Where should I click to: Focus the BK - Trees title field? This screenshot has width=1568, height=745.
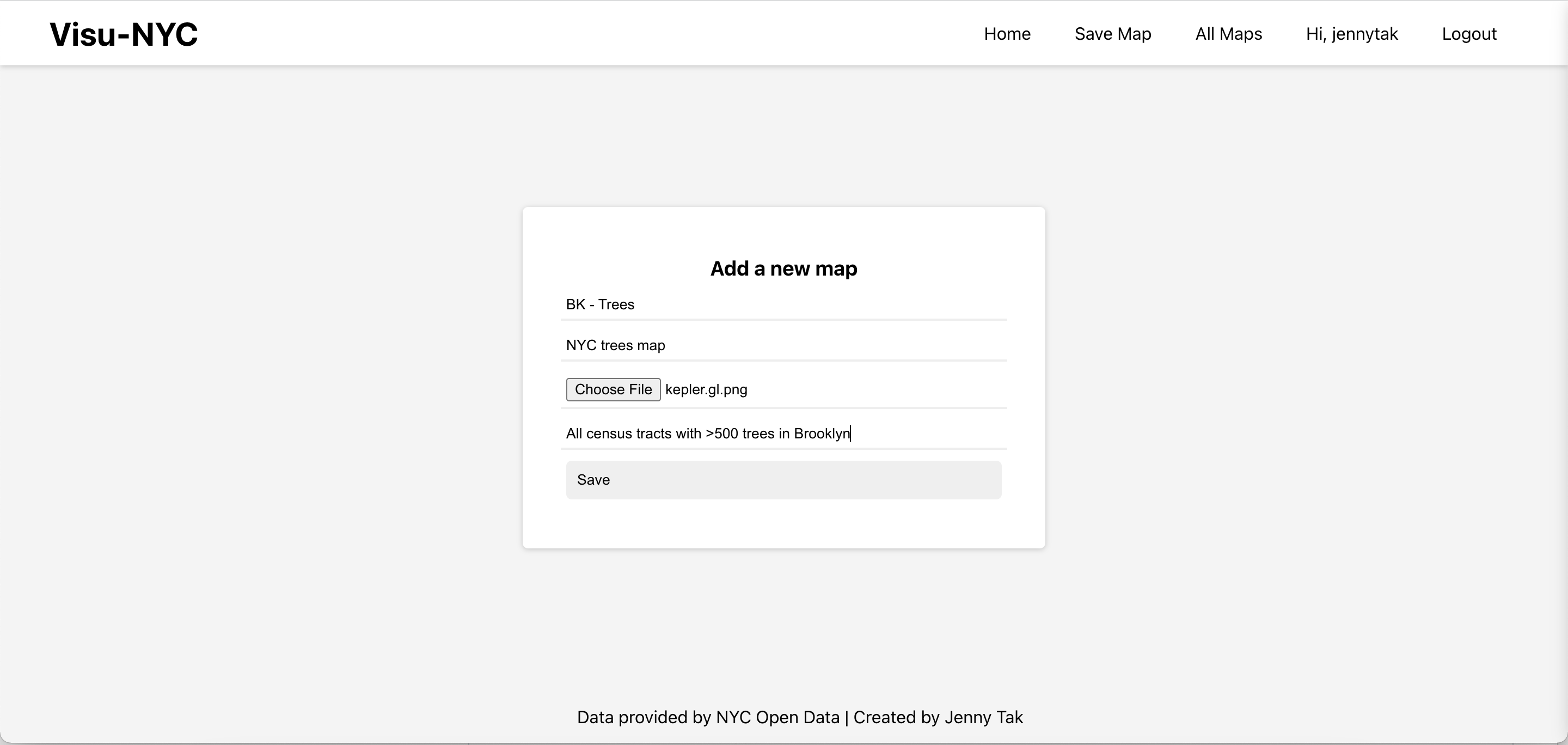pyautogui.click(x=783, y=304)
